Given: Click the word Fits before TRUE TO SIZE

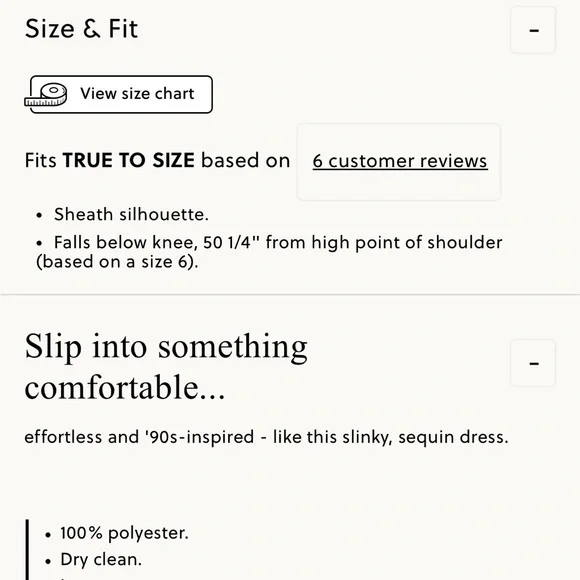Looking at the screenshot, I should coord(41,161).
